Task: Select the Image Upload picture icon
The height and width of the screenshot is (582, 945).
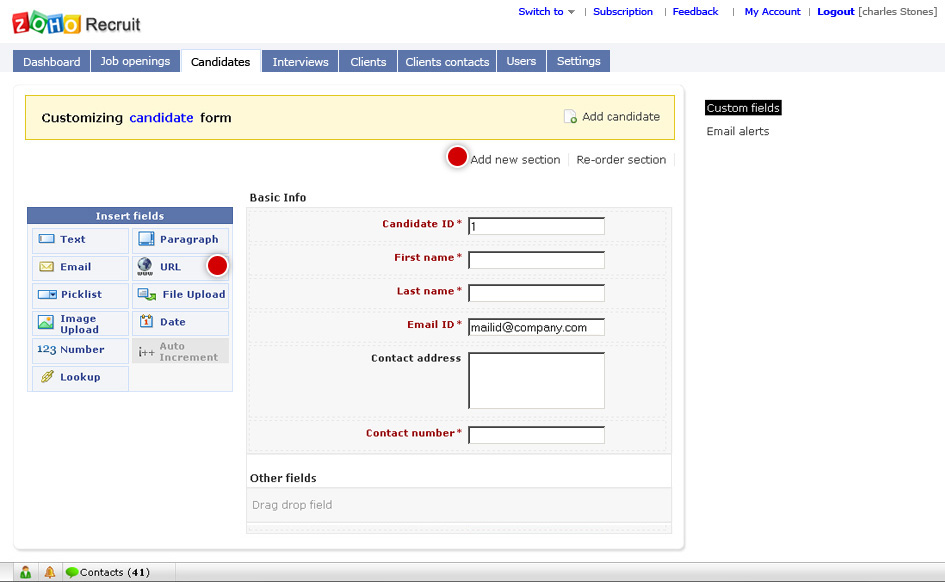Action: 46,322
